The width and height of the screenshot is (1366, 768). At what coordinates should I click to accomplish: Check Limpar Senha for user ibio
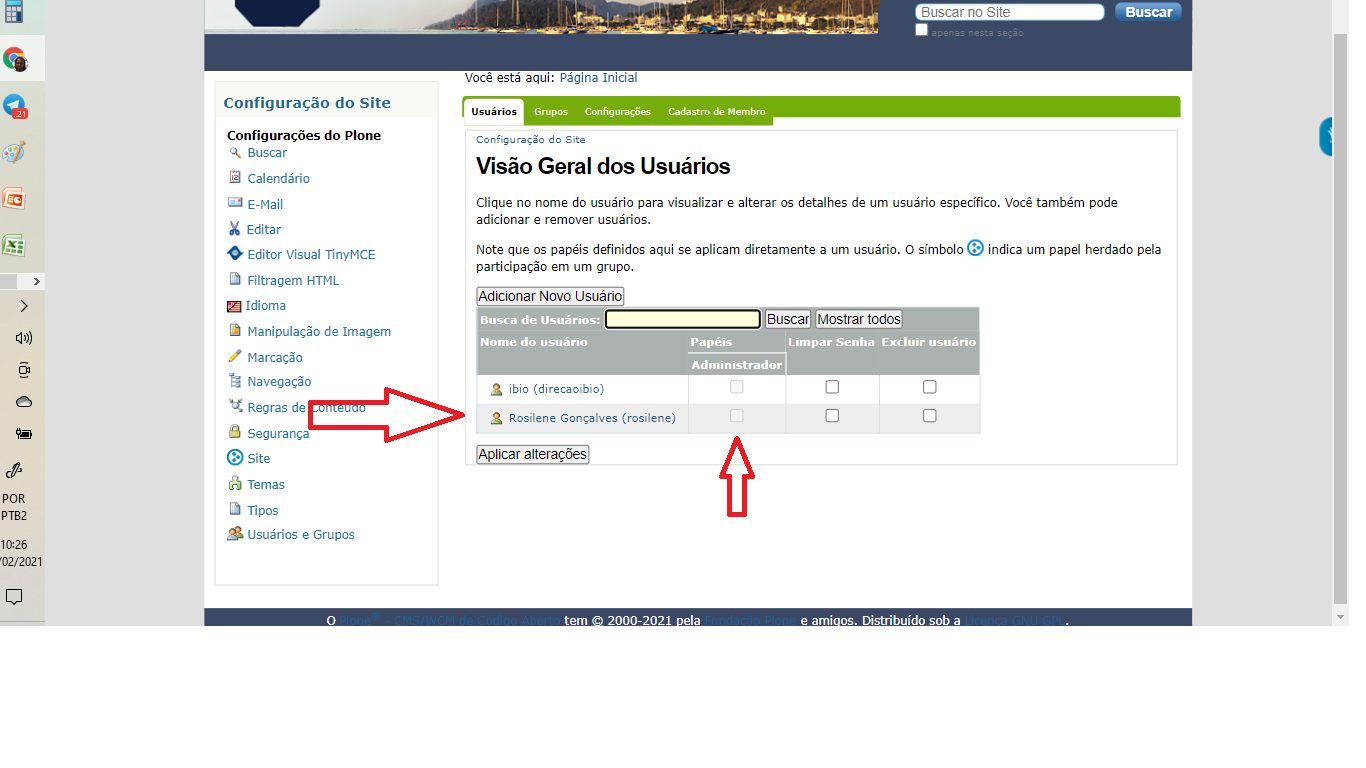(x=832, y=387)
